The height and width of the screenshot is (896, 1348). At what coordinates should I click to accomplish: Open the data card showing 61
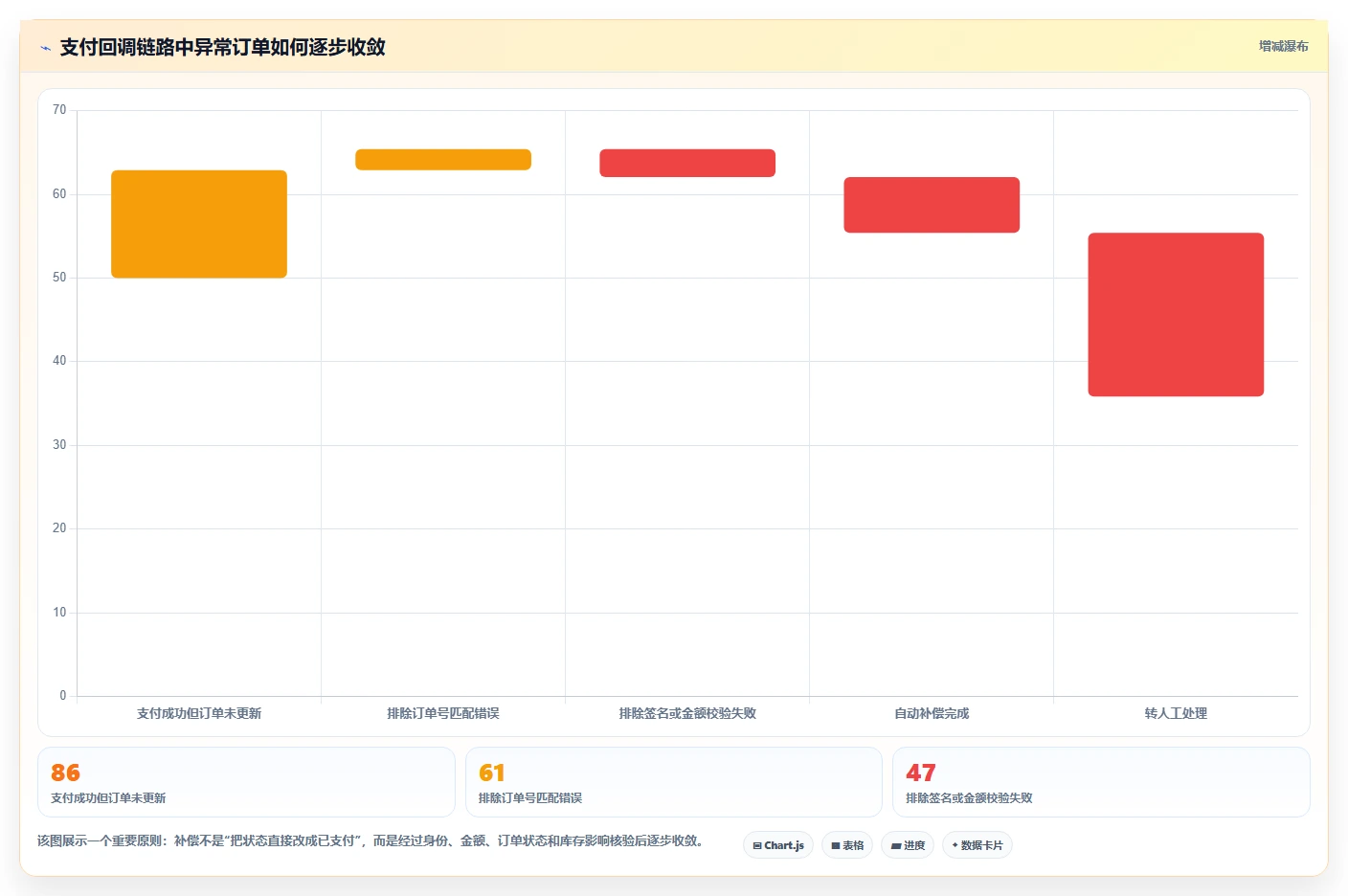click(x=674, y=782)
